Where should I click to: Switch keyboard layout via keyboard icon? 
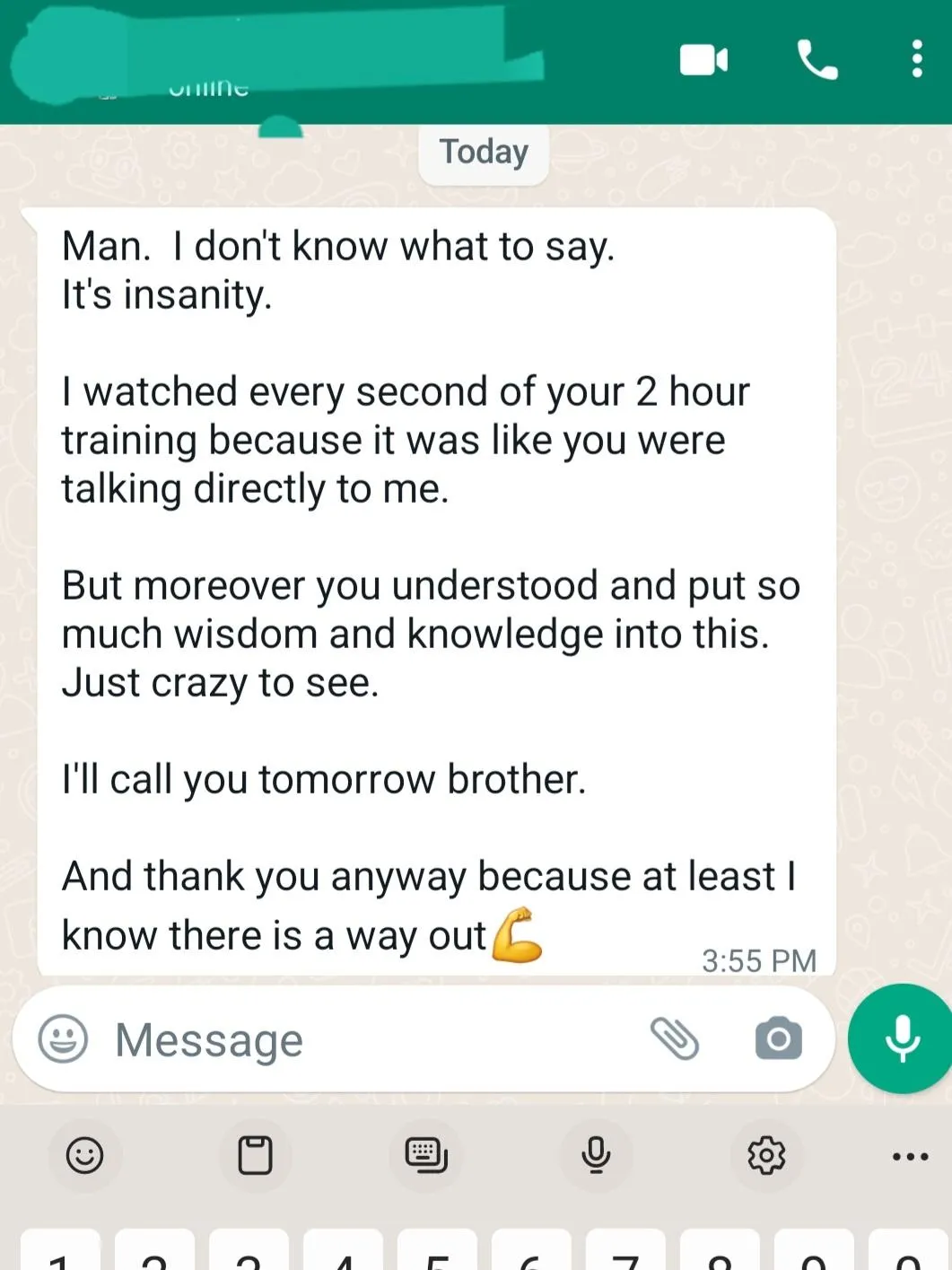click(x=425, y=1155)
